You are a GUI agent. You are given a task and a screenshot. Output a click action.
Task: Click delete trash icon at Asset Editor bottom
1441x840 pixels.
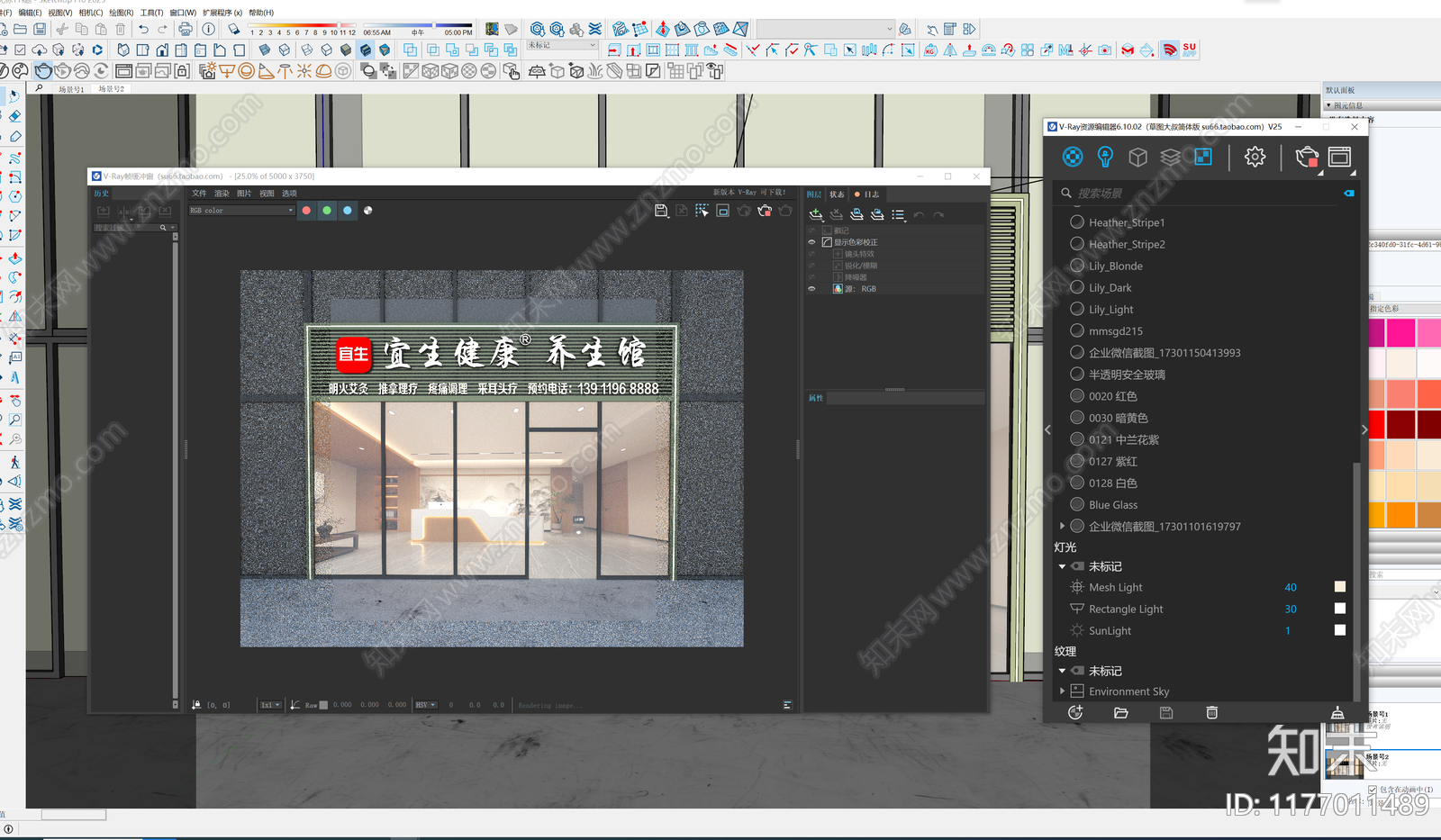1211,712
